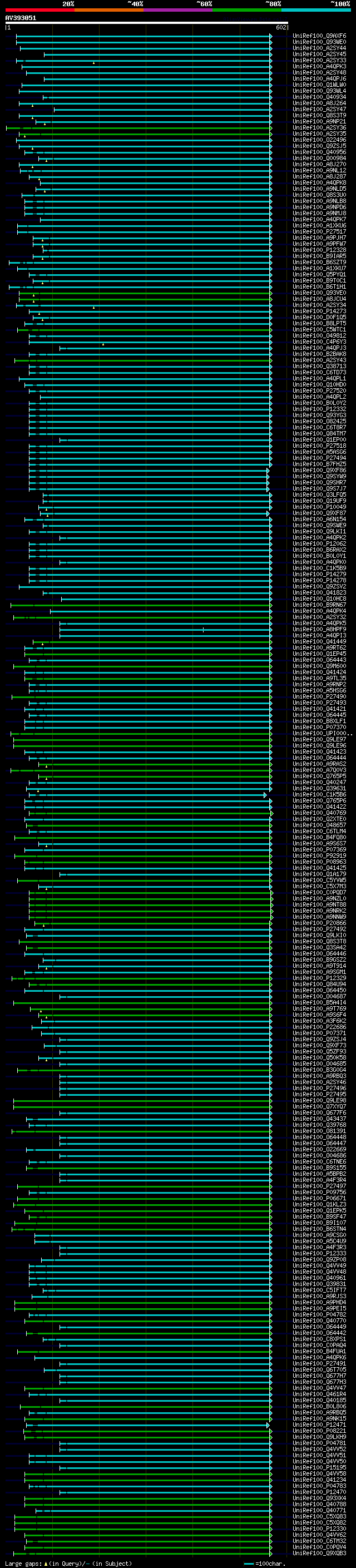This screenshot has width=356, height=1568.
Task: Select hit label UniRef100_P27490
Action: pos(319,696)
